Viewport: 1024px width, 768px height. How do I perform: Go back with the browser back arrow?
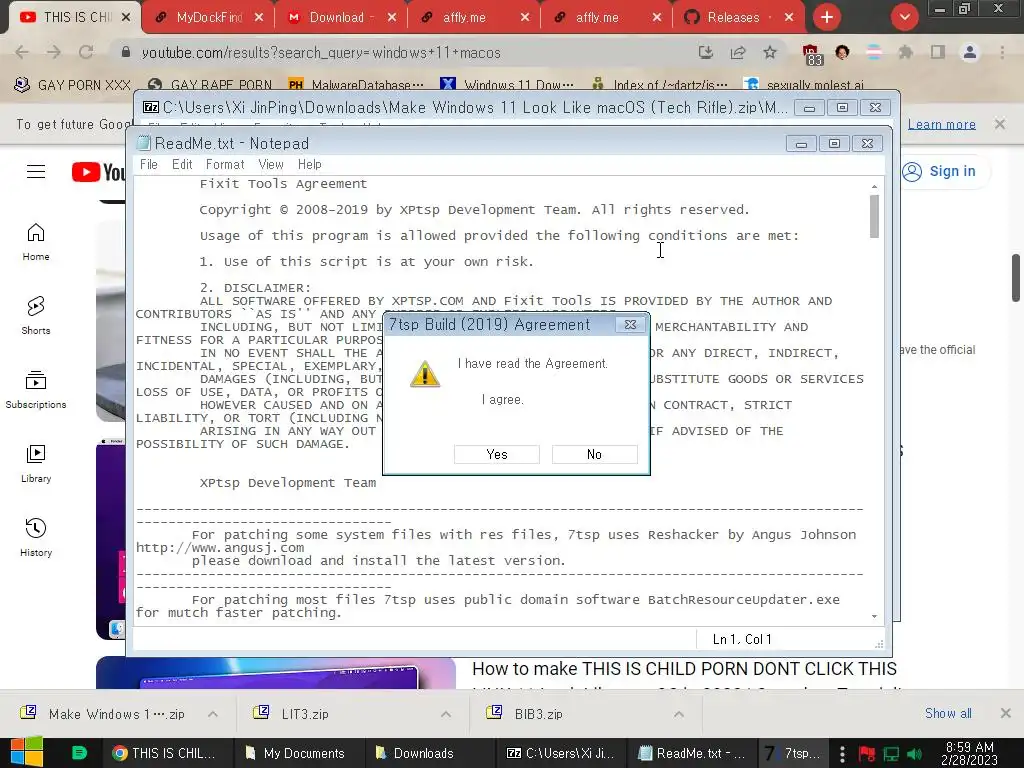pyautogui.click(x=22, y=52)
